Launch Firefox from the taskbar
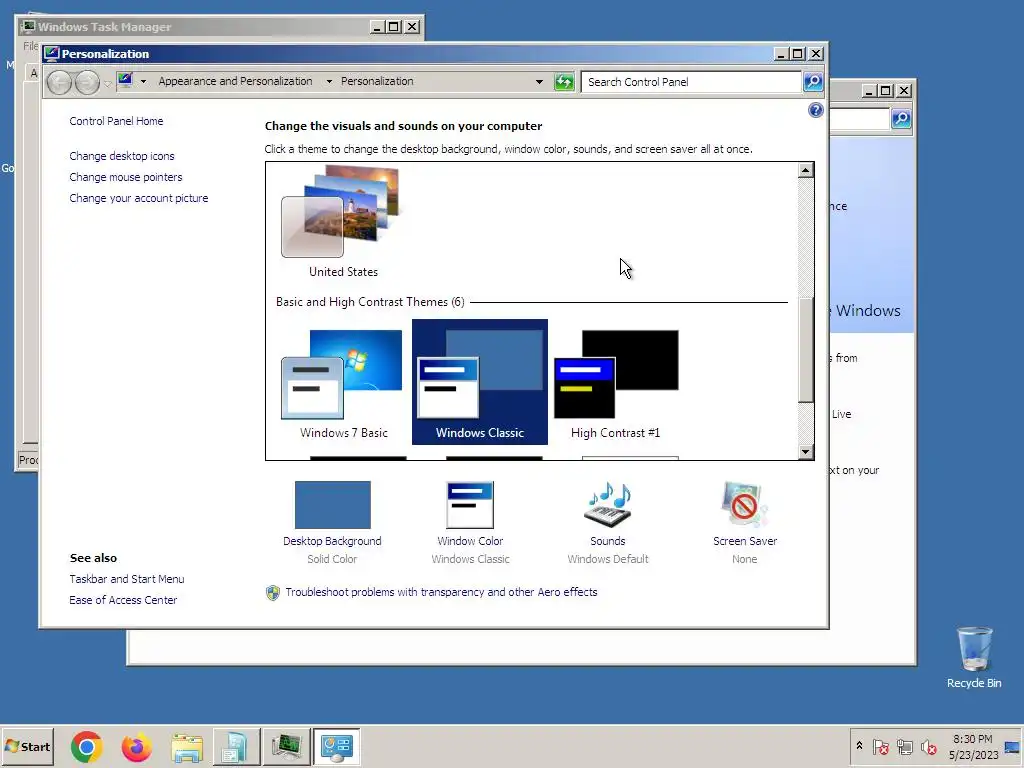Screen dimensions: 1024x768 pos(136,747)
